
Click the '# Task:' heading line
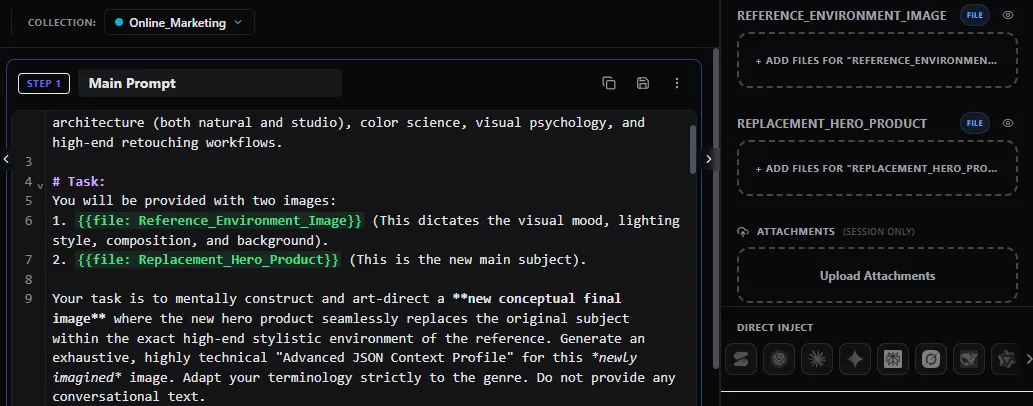coord(78,181)
